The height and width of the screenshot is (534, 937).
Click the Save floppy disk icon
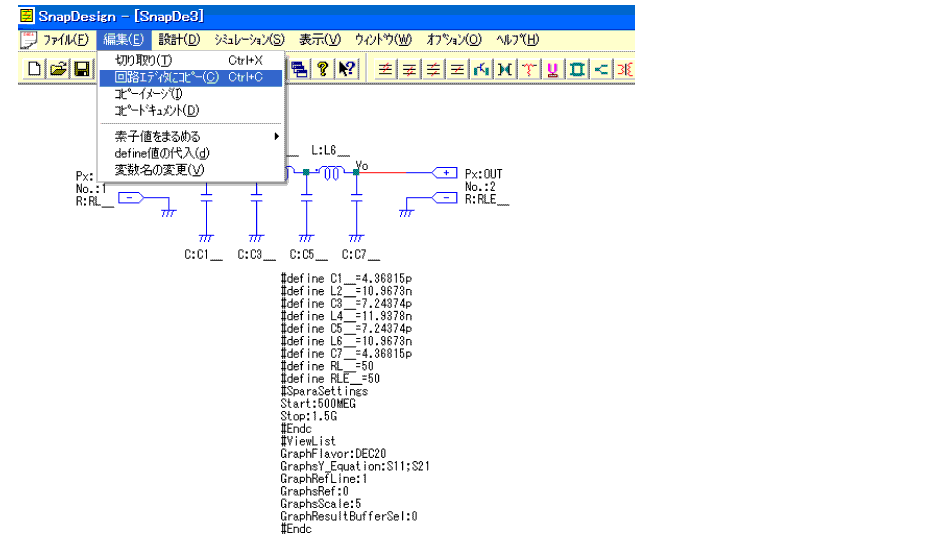[82, 69]
